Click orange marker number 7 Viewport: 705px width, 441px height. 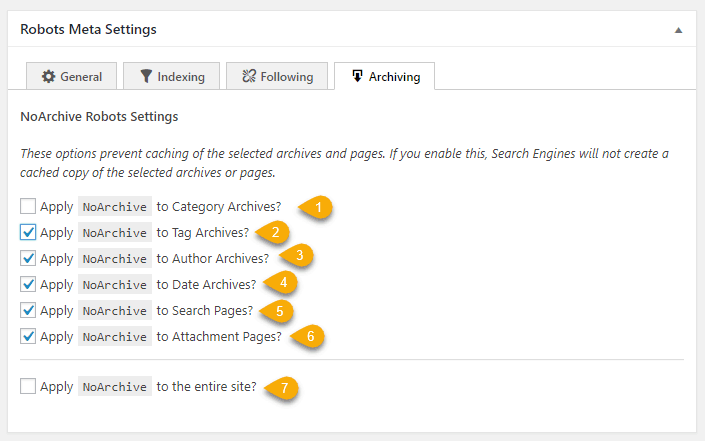tap(285, 386)
